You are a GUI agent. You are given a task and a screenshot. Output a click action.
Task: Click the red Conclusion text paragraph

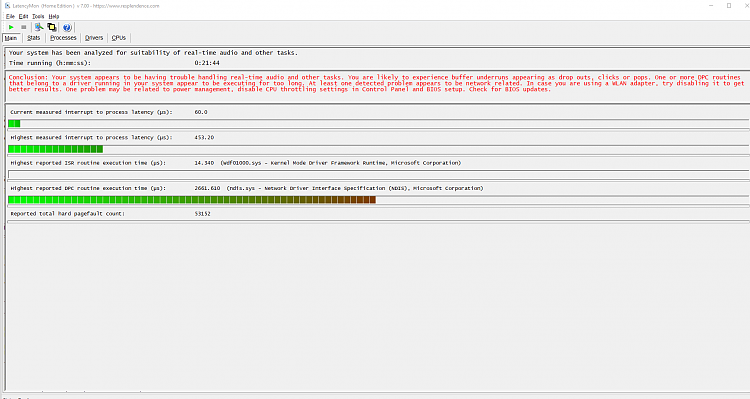pyautogui.click(x=376, y=83)
